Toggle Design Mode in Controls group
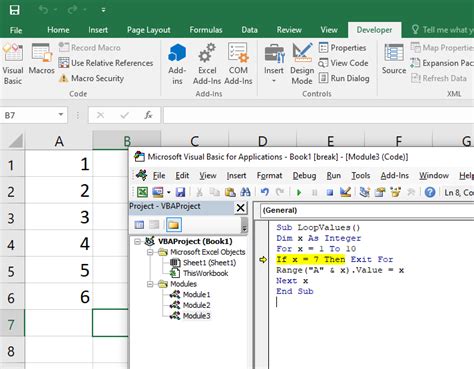This screenshot has height=369, width=474. pyautogui.click(x=302, y=63)
